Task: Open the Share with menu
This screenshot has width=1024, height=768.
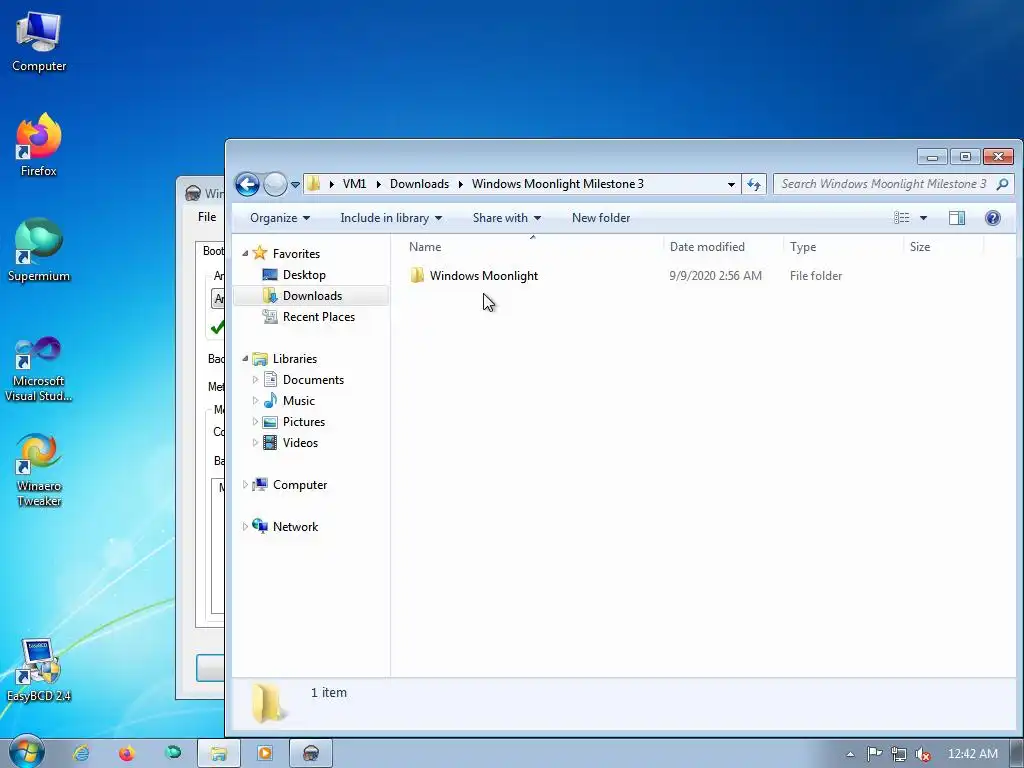Action: click(x=507, y=218)
